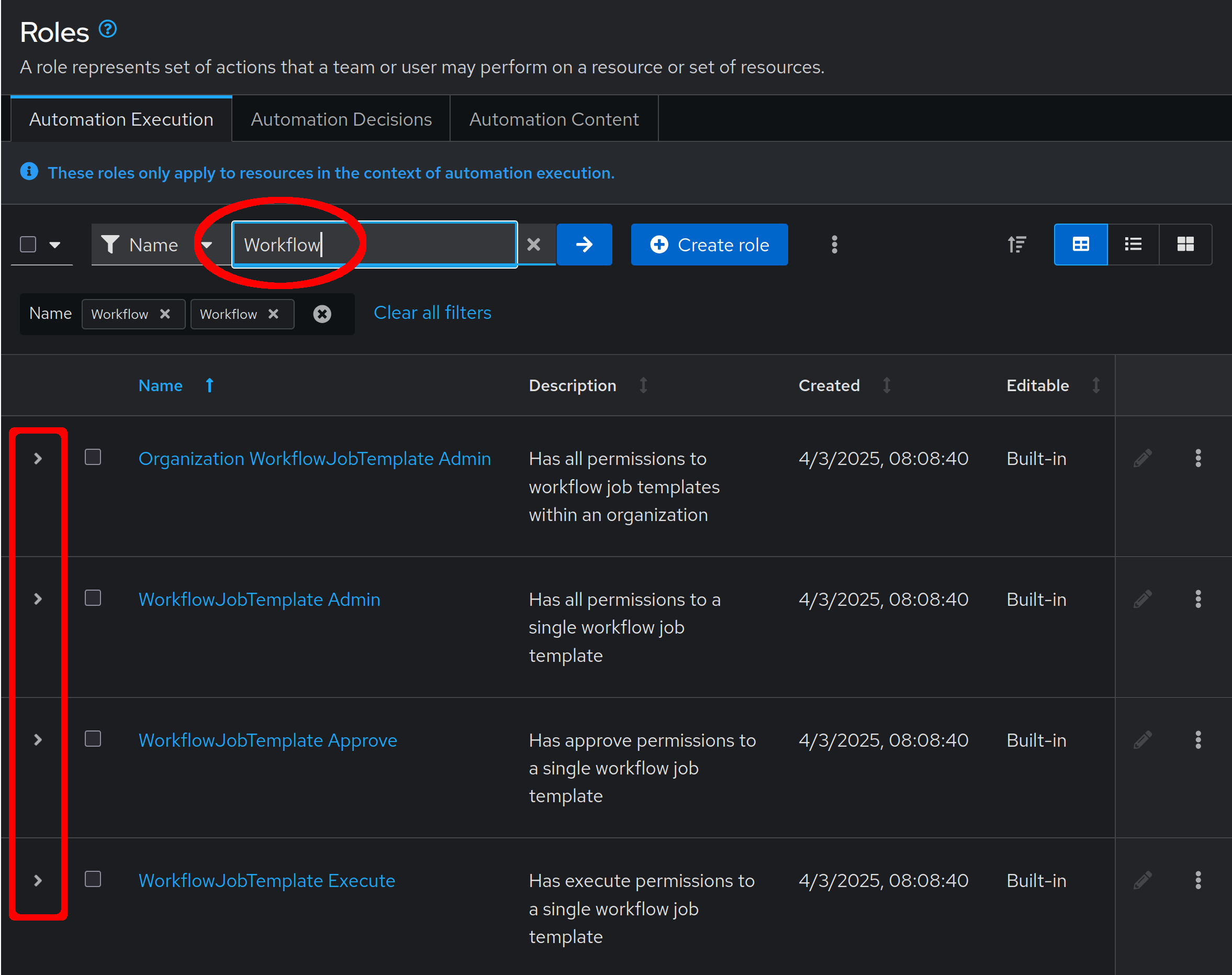Click the Roles help question mark icon
The image size is (1232, 975).
(107, 29)
